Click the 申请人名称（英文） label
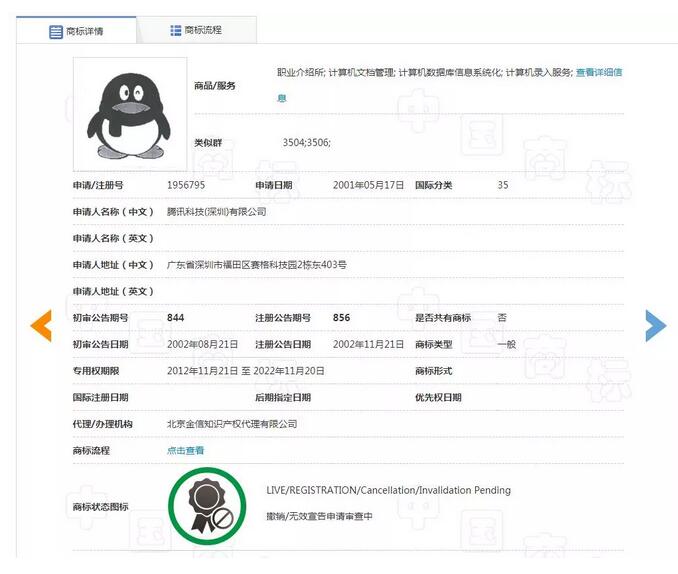The image size is (678, 574). pyautogui.click(x=113, y=238)
